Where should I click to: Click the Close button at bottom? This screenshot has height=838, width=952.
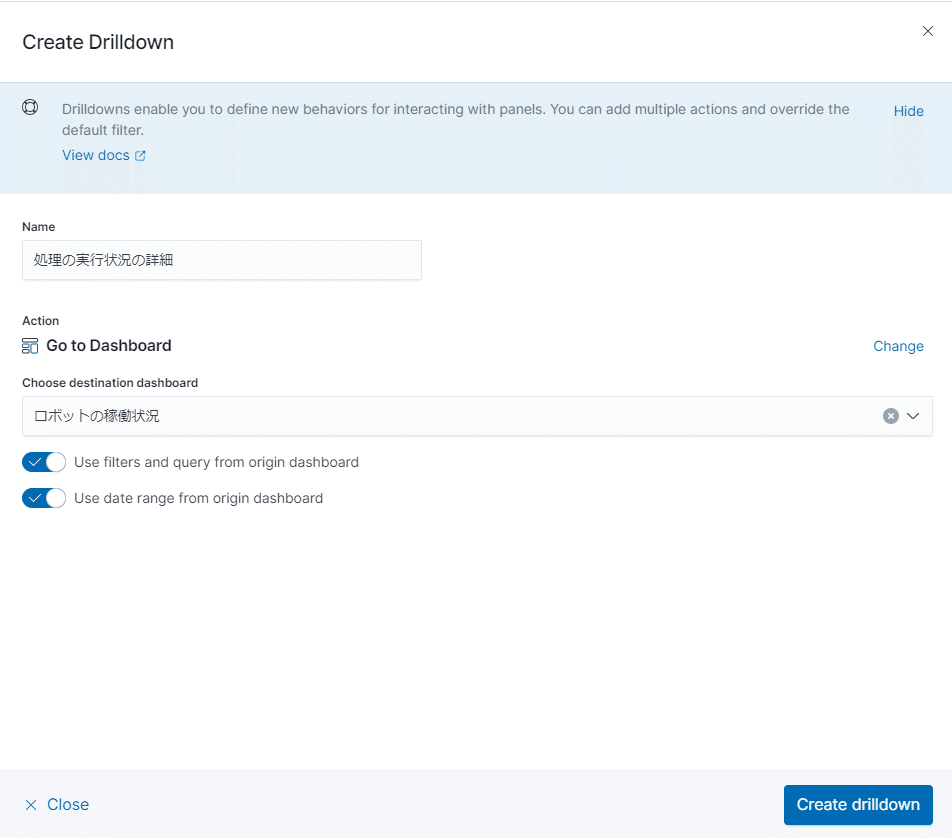67,805
